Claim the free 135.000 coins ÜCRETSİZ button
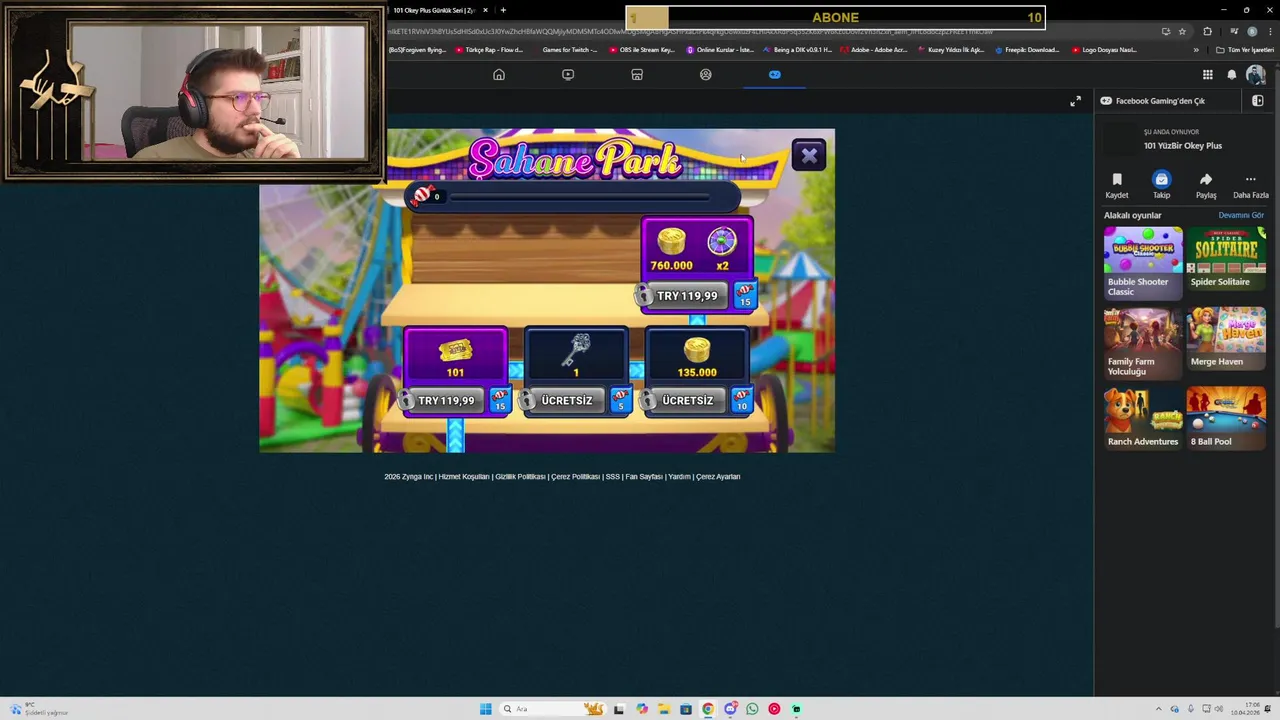The image size is (1280, 720). click(688, 401)
